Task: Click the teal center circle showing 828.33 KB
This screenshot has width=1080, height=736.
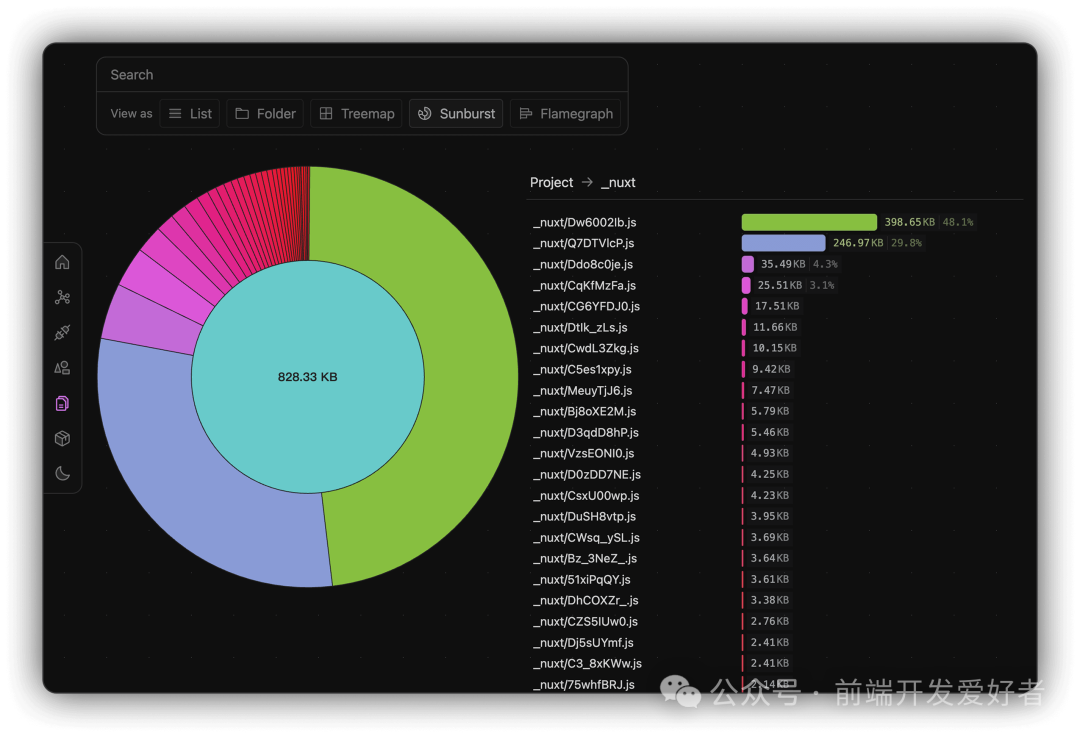Action: [x=308, y=400]
